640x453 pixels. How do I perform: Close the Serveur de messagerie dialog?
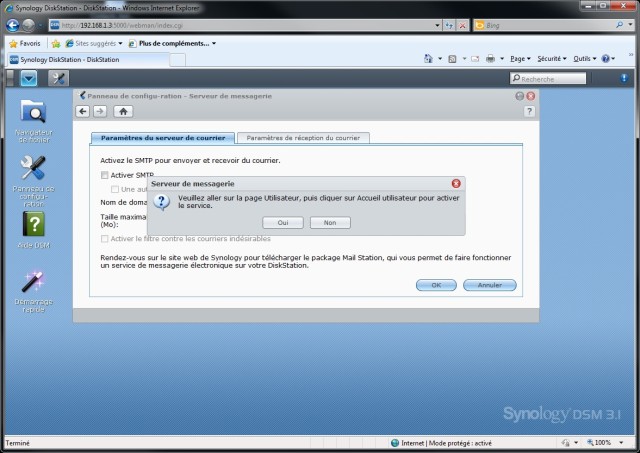[456, 184]
